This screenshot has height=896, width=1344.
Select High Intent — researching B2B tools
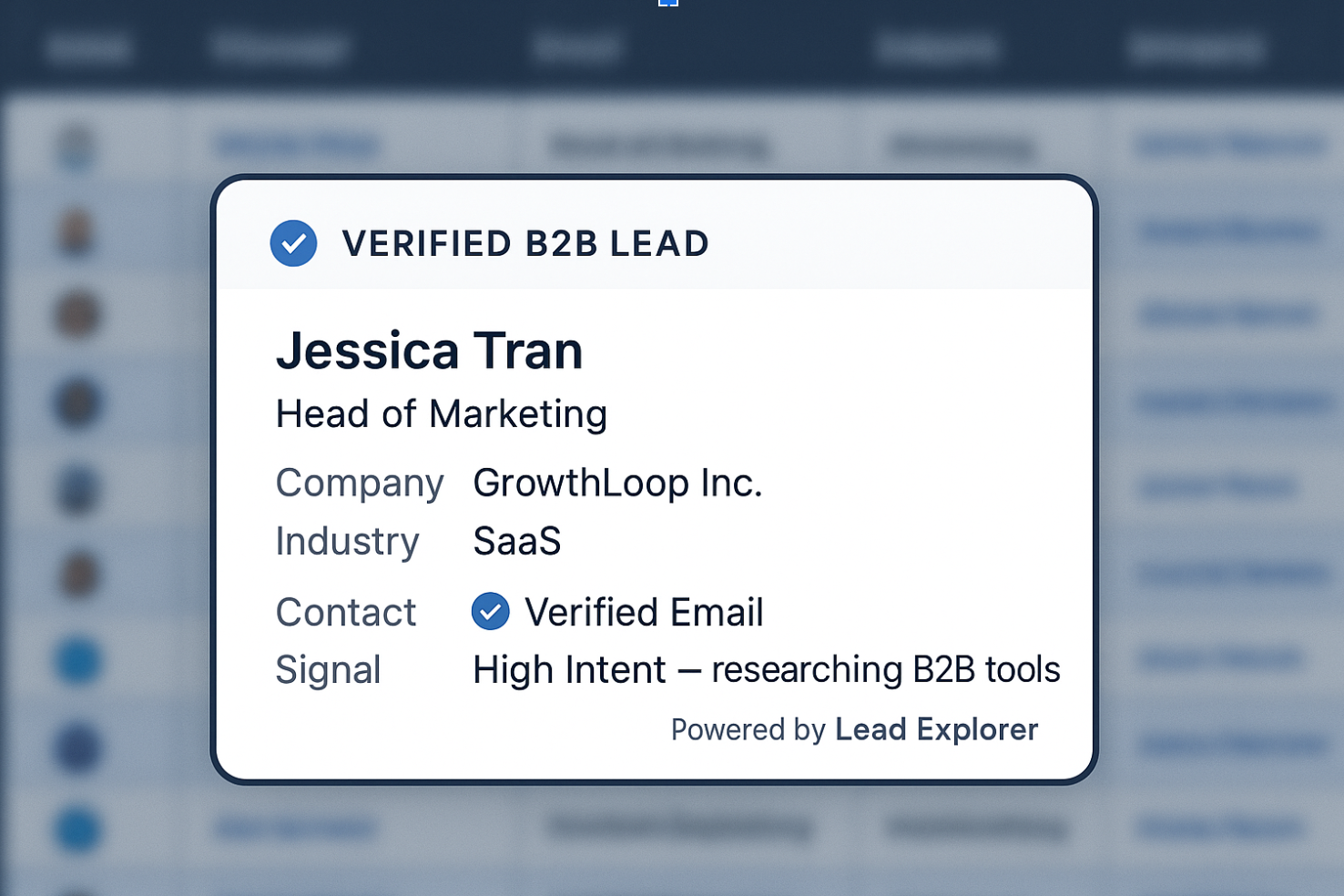pos(767,670)
